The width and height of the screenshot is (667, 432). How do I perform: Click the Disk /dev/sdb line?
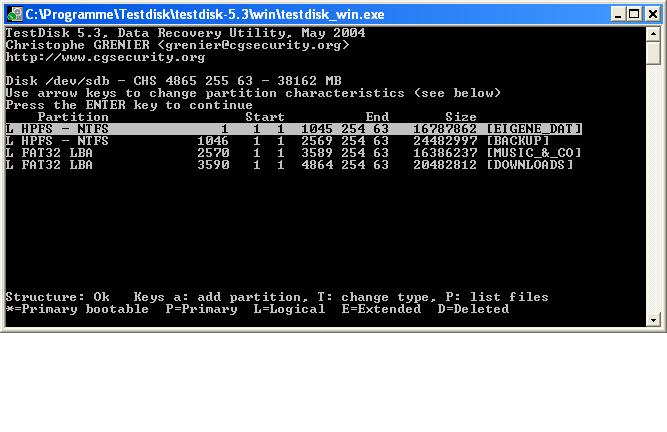tap(173, 81)
